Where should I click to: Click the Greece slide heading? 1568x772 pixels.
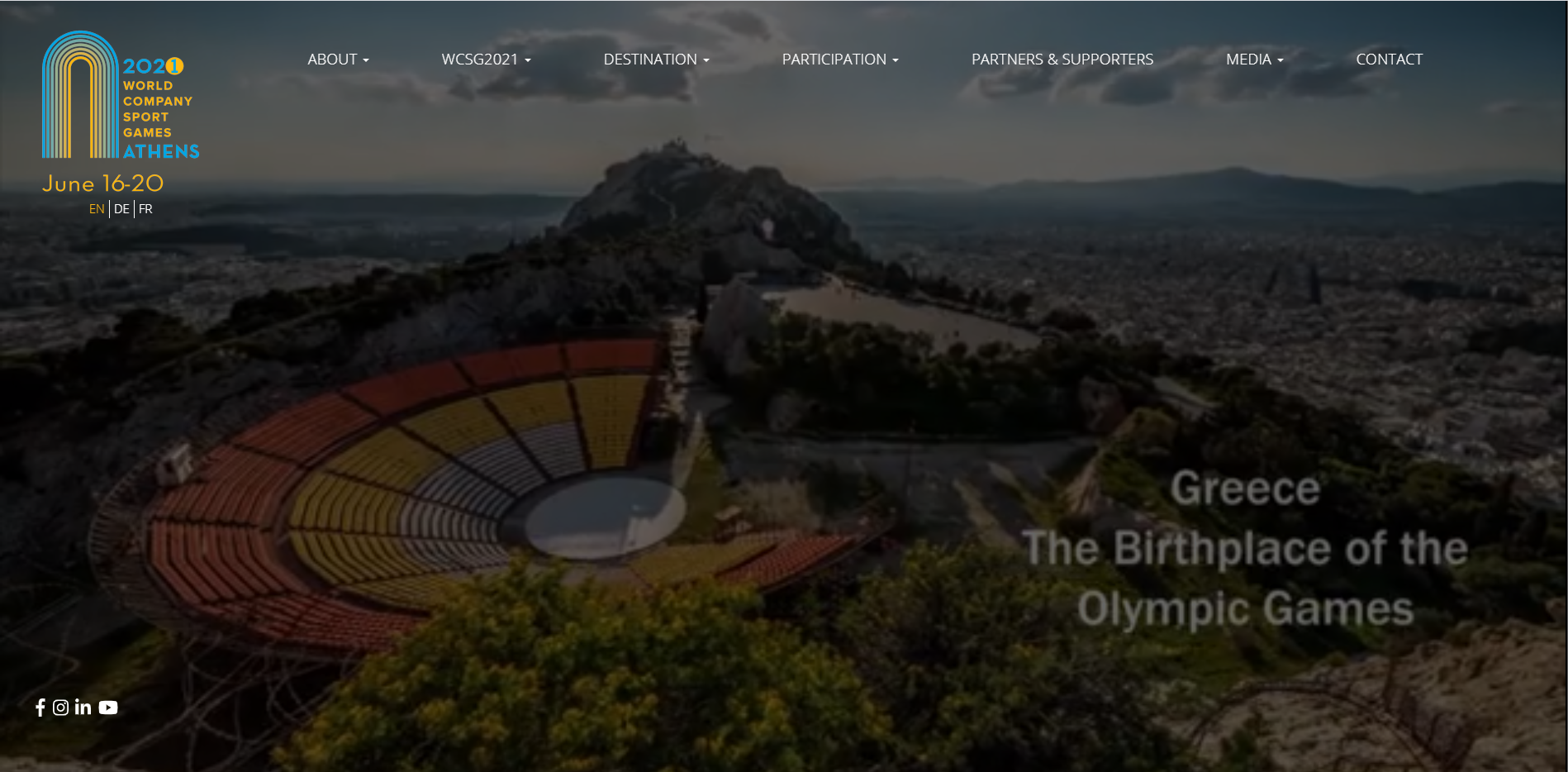click(1245, 488)
